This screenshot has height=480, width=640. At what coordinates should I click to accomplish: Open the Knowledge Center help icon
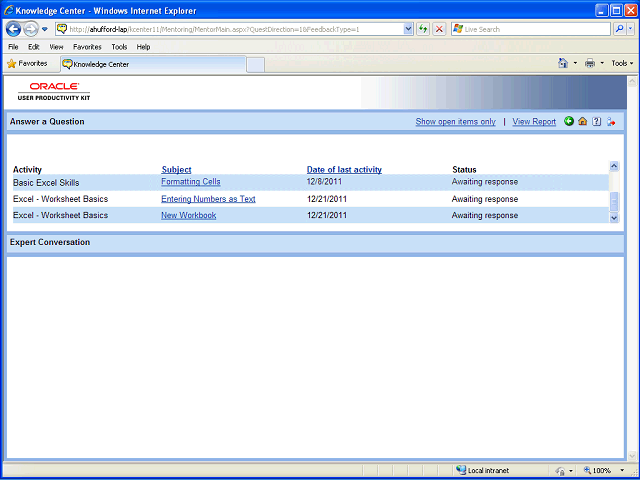click(597, 121)
